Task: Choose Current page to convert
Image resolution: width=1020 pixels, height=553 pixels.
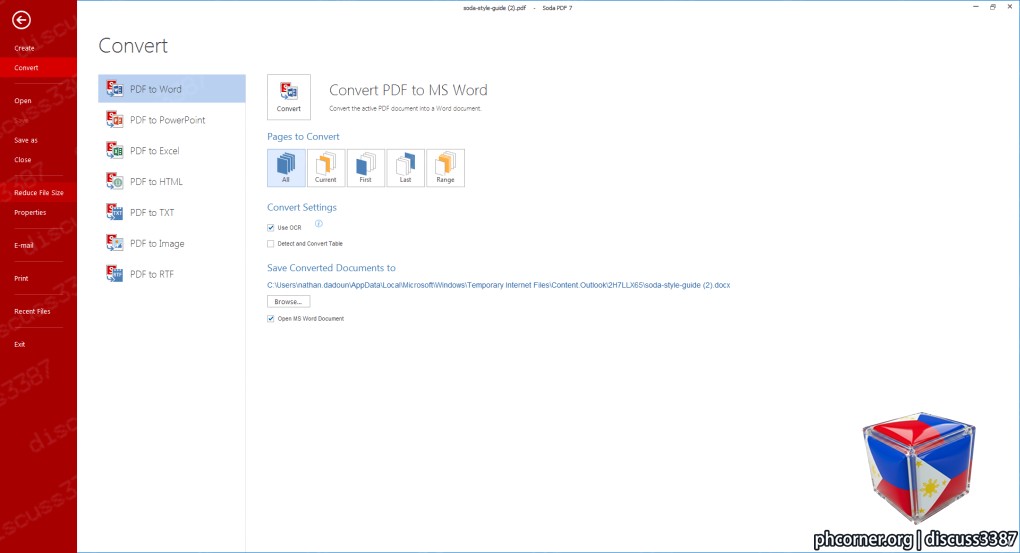Action: click(326, 168)
